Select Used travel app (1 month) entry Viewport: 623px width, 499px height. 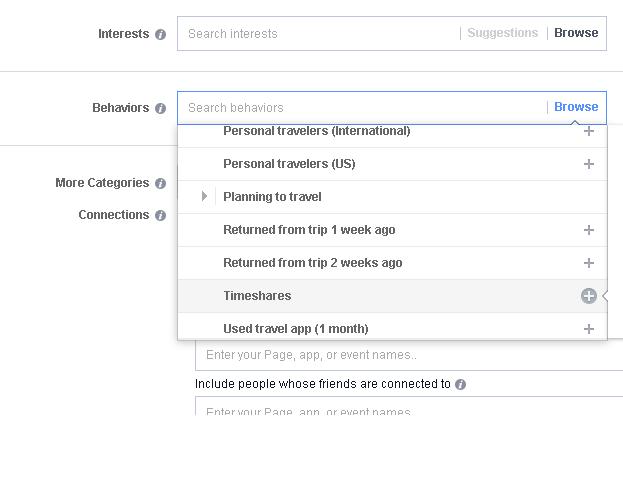295,329
